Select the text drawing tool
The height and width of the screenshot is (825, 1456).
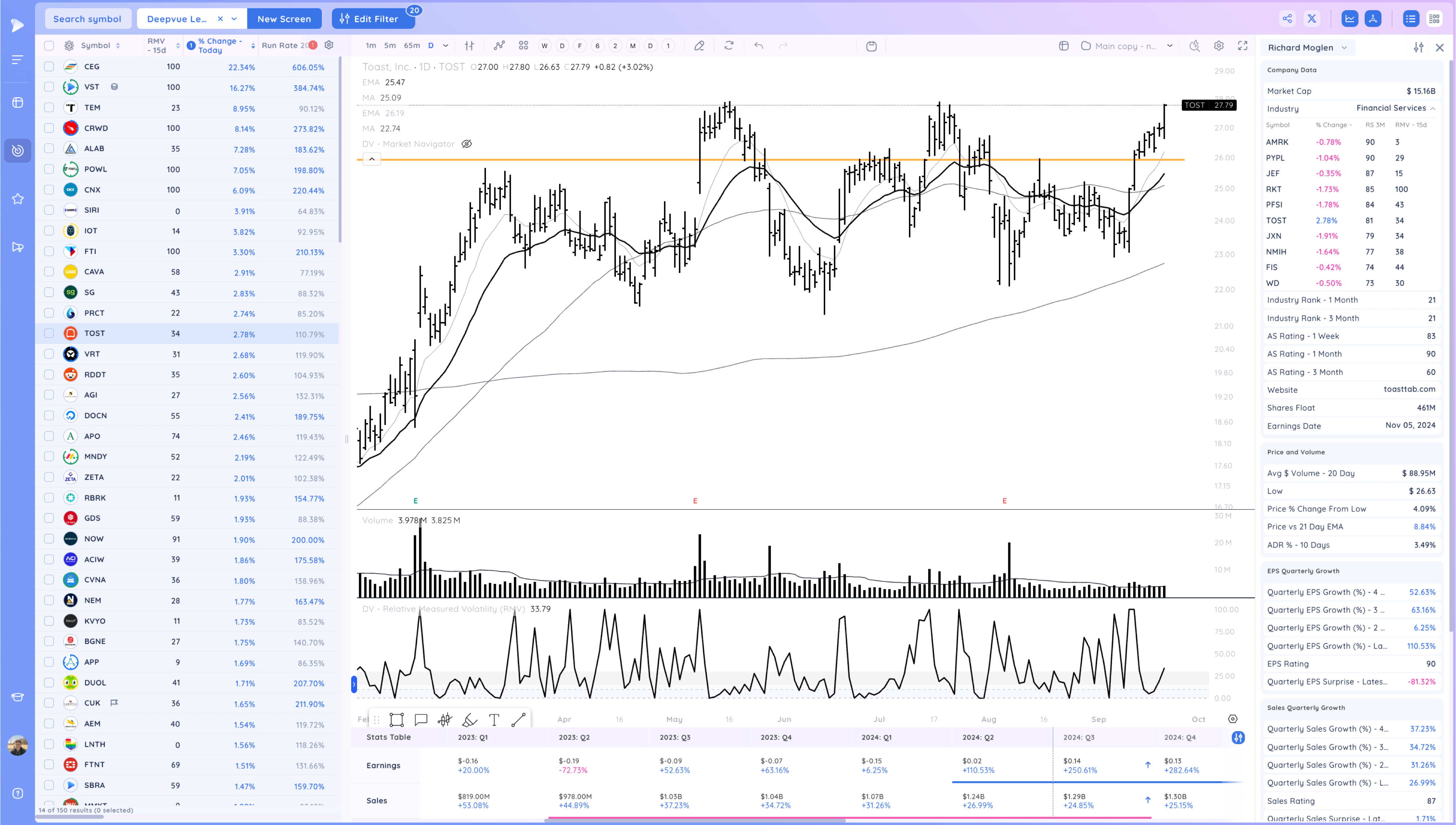pos(494,720)
